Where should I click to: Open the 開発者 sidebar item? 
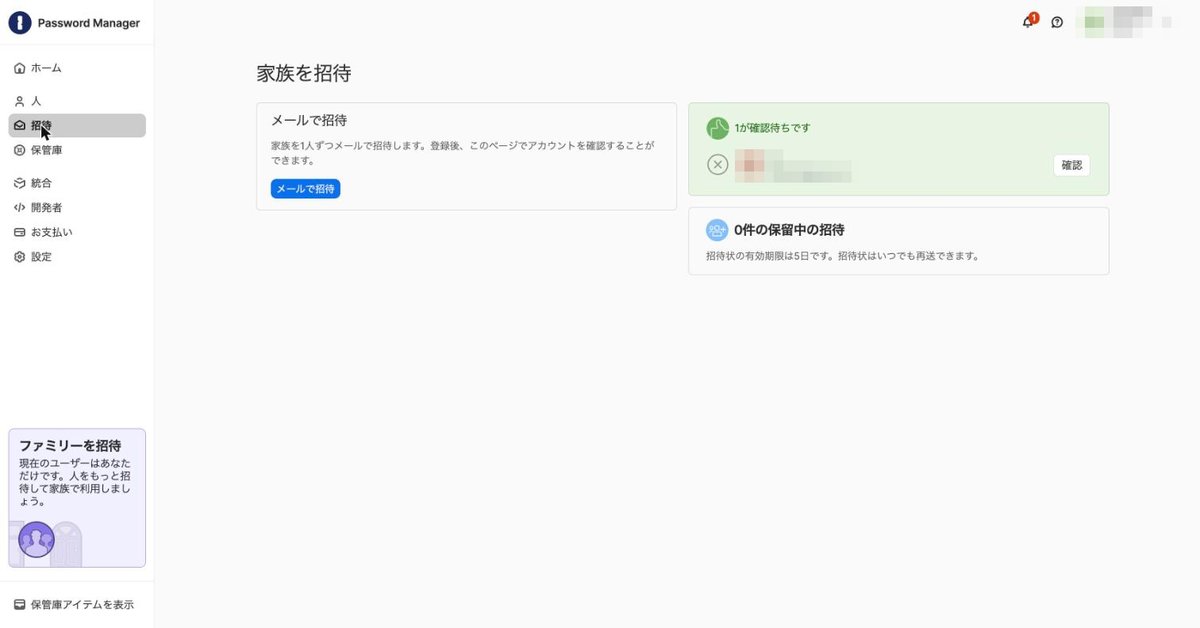pyautogui.click(x=77, y=207)
